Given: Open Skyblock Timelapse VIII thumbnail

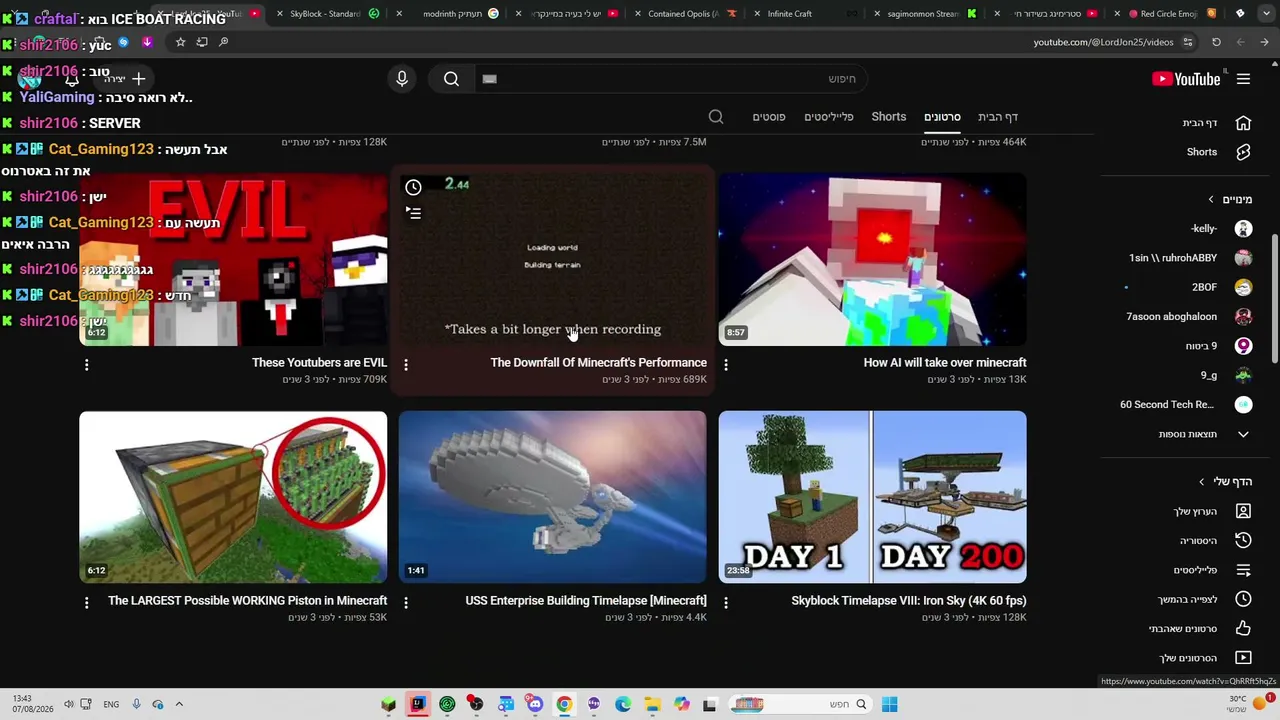Looking at the screenshot, I should click(872, 497).
